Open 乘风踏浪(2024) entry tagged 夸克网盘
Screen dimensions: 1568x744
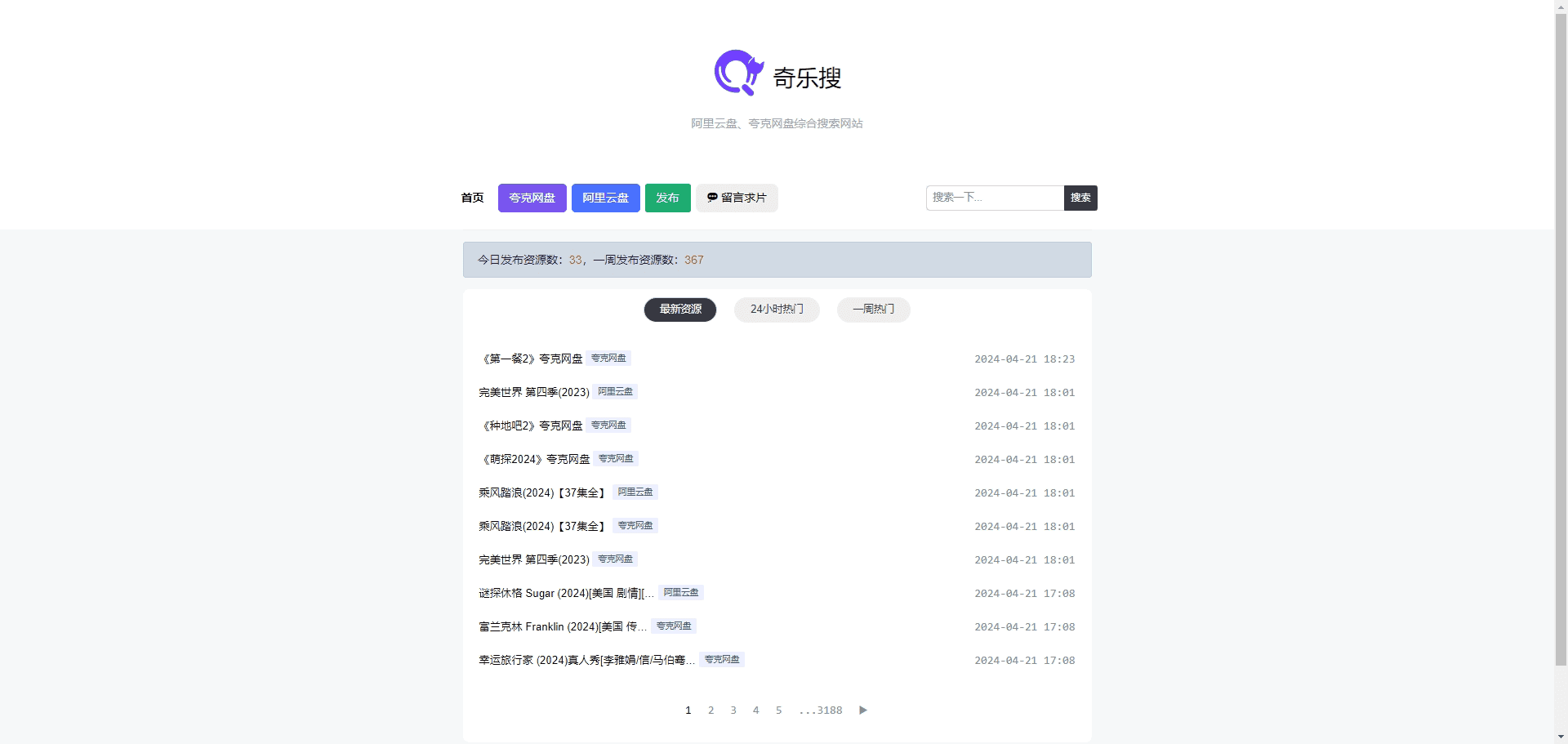tap(544, 526)
